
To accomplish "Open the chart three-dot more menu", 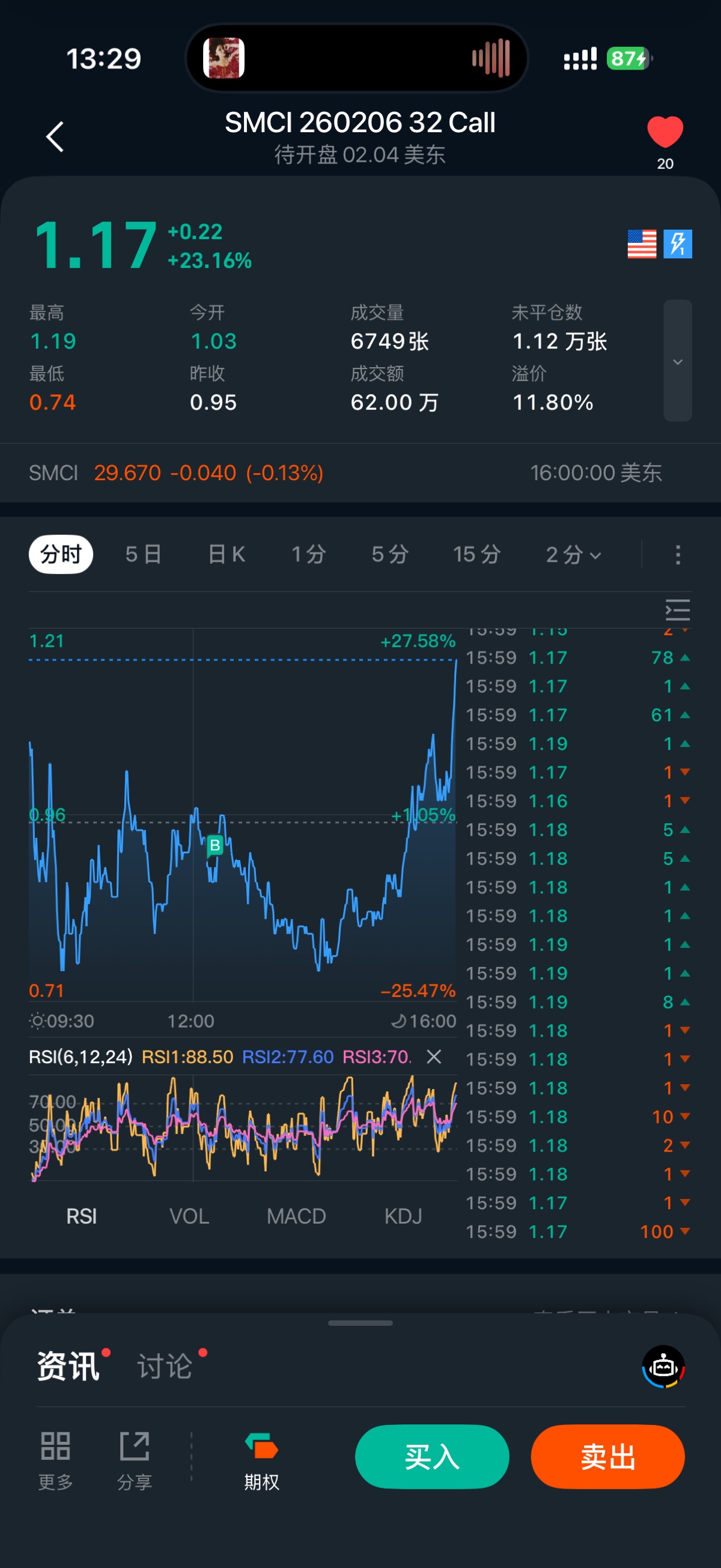I will [x=677, y=555].
